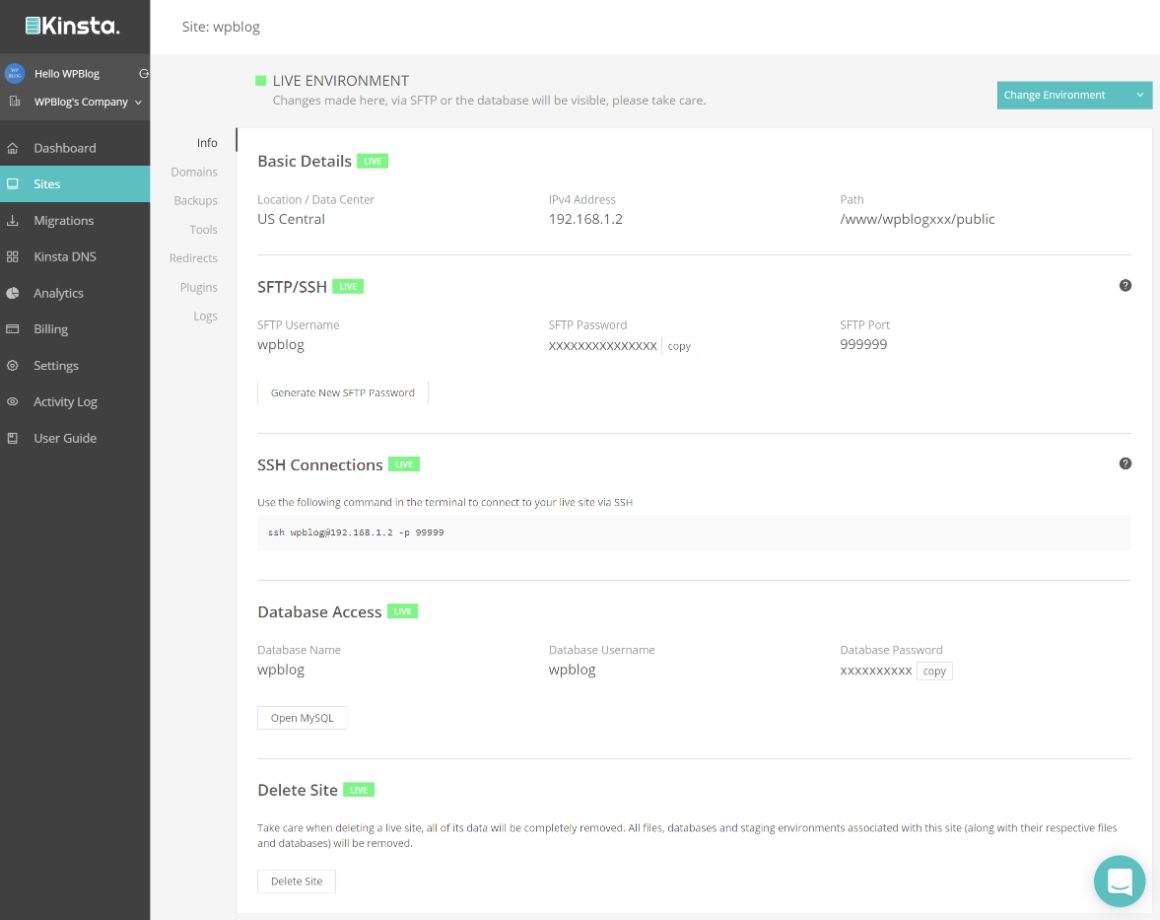The width and height of the screenshot is (1160, 920).
Task: Open the Analytics menu item
Action: (75, 293)
